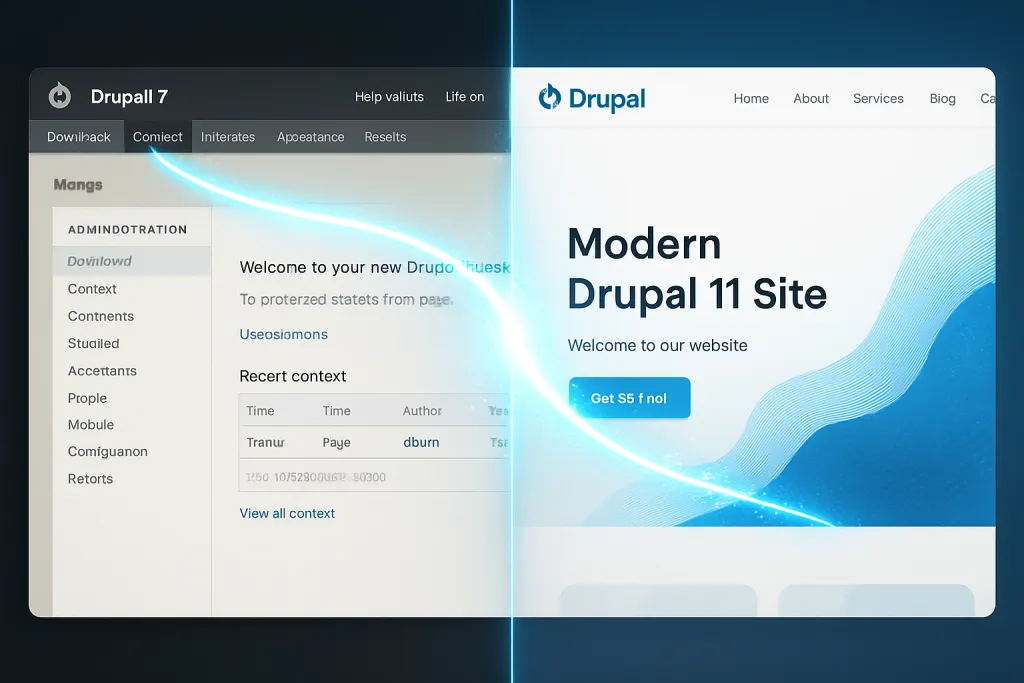Screen dimensions: 1024x683
Task: Select Accettants in the sidebar
Action: 103,371
